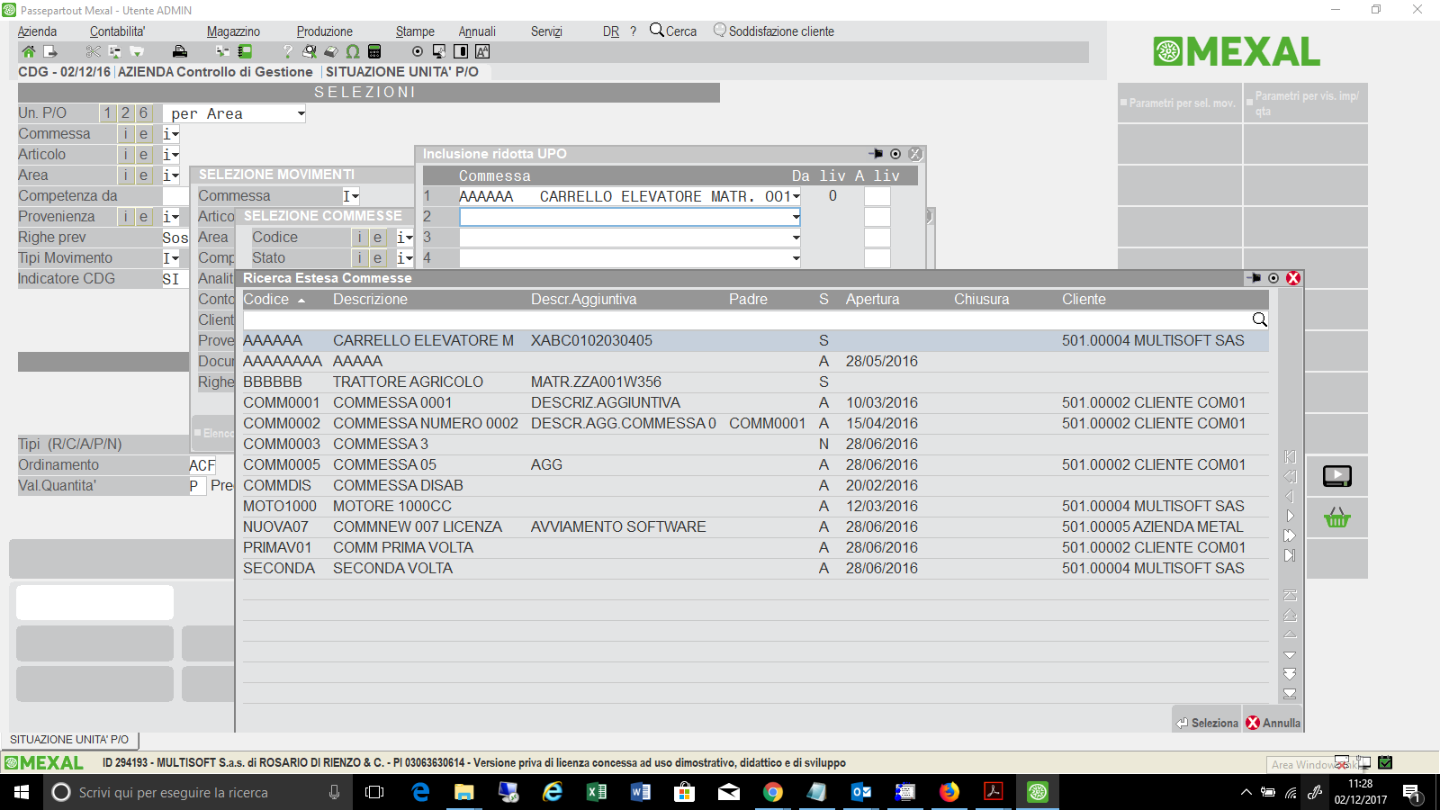Click the green shopping basket icon
This screenshot has width=1440, height=810.
point(1337,518)
